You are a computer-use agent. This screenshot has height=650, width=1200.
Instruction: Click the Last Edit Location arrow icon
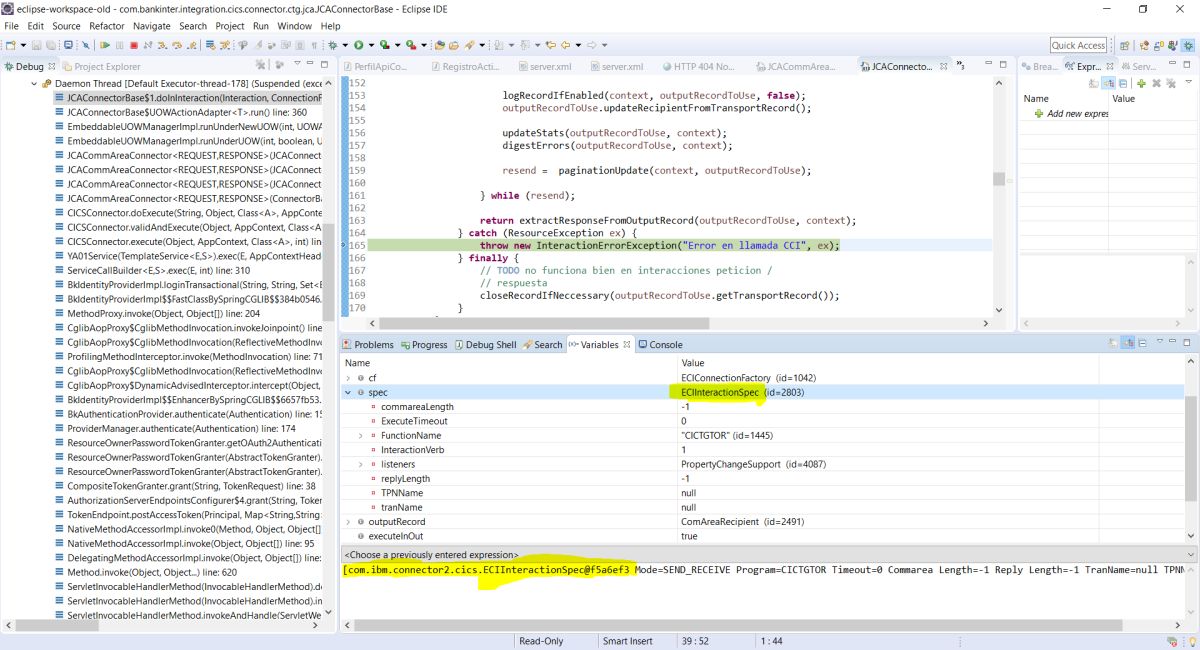(x=549, y=45)
